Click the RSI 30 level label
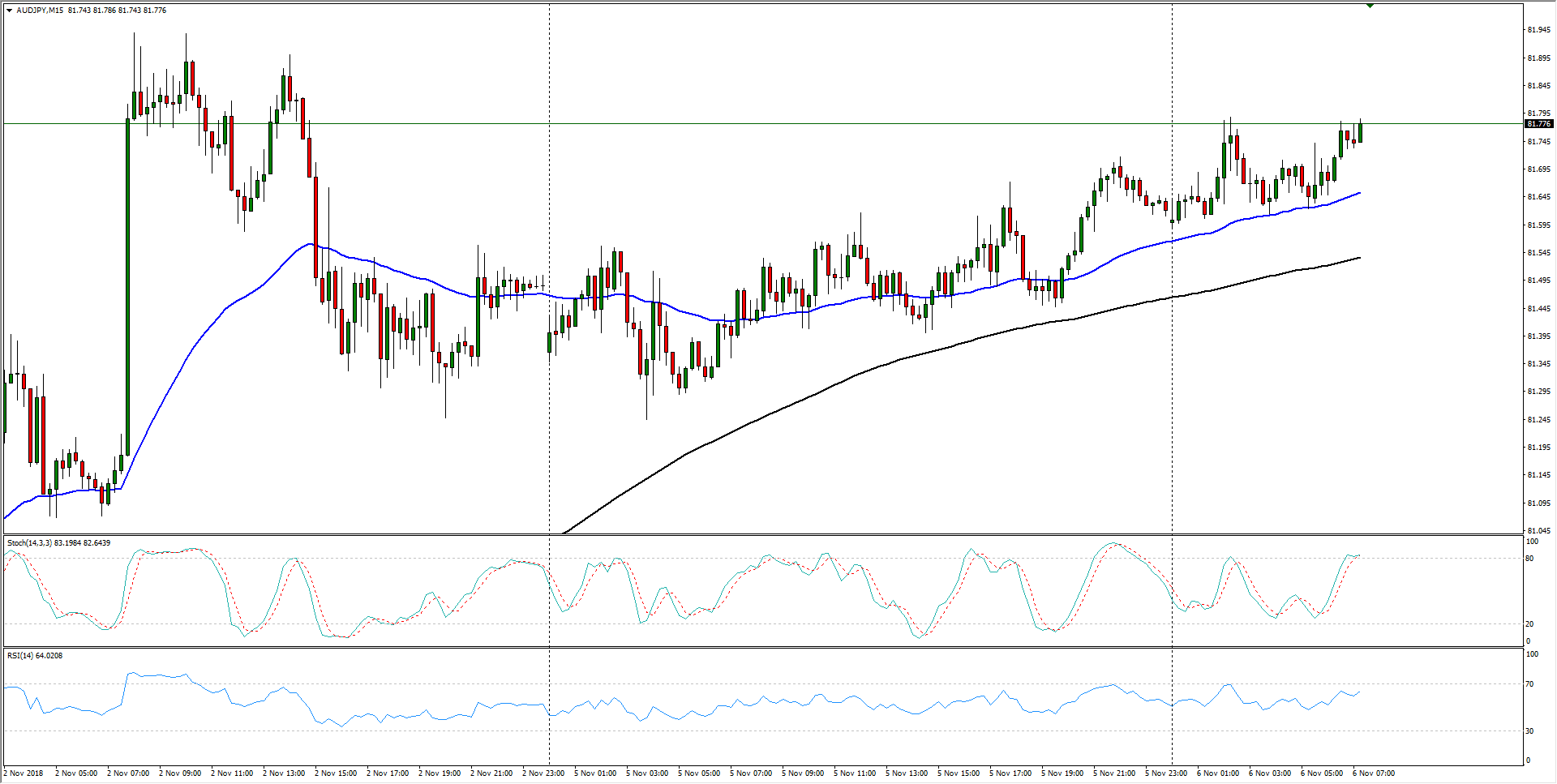This screenshot has height=784, width=1557. click(1529, 730)
